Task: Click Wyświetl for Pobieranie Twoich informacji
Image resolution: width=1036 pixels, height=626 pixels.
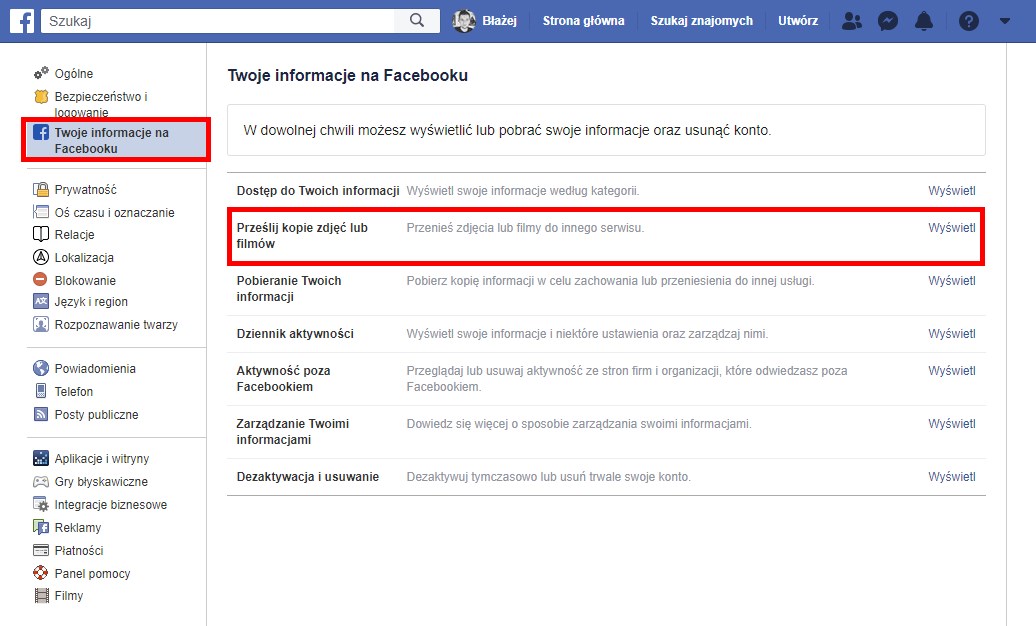Action: tap(951, 281)
